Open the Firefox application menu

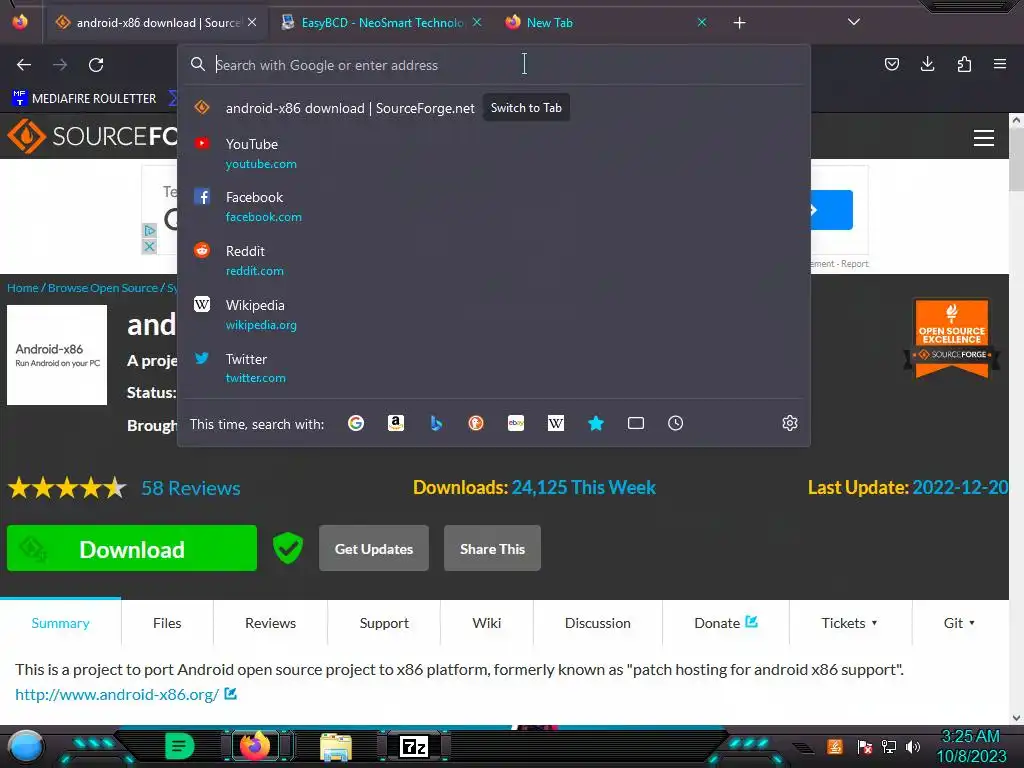click(x=1000, y=64)
